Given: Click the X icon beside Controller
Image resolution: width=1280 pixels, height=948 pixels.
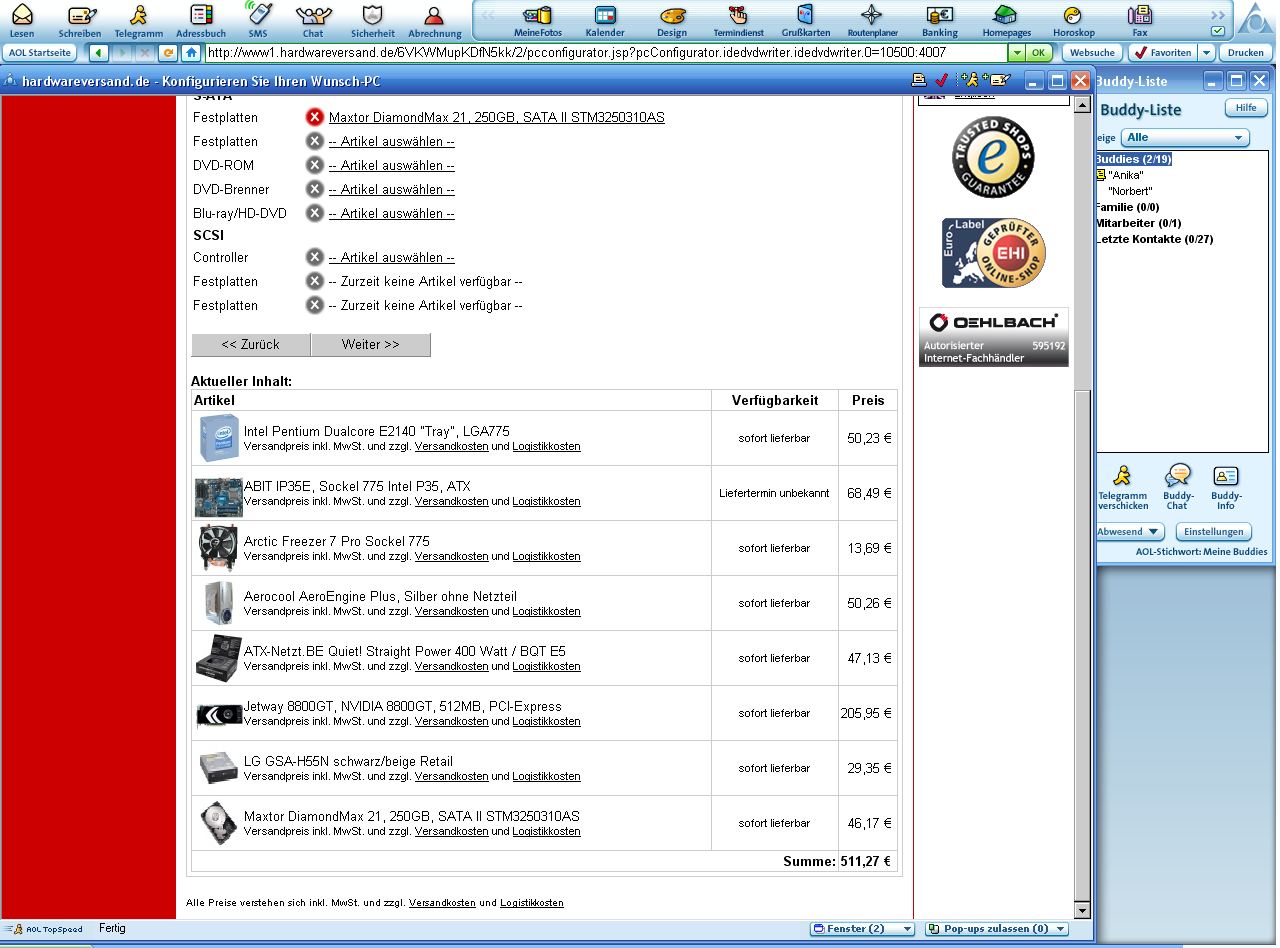Looking at the screenshot, I should coord(315,257).
